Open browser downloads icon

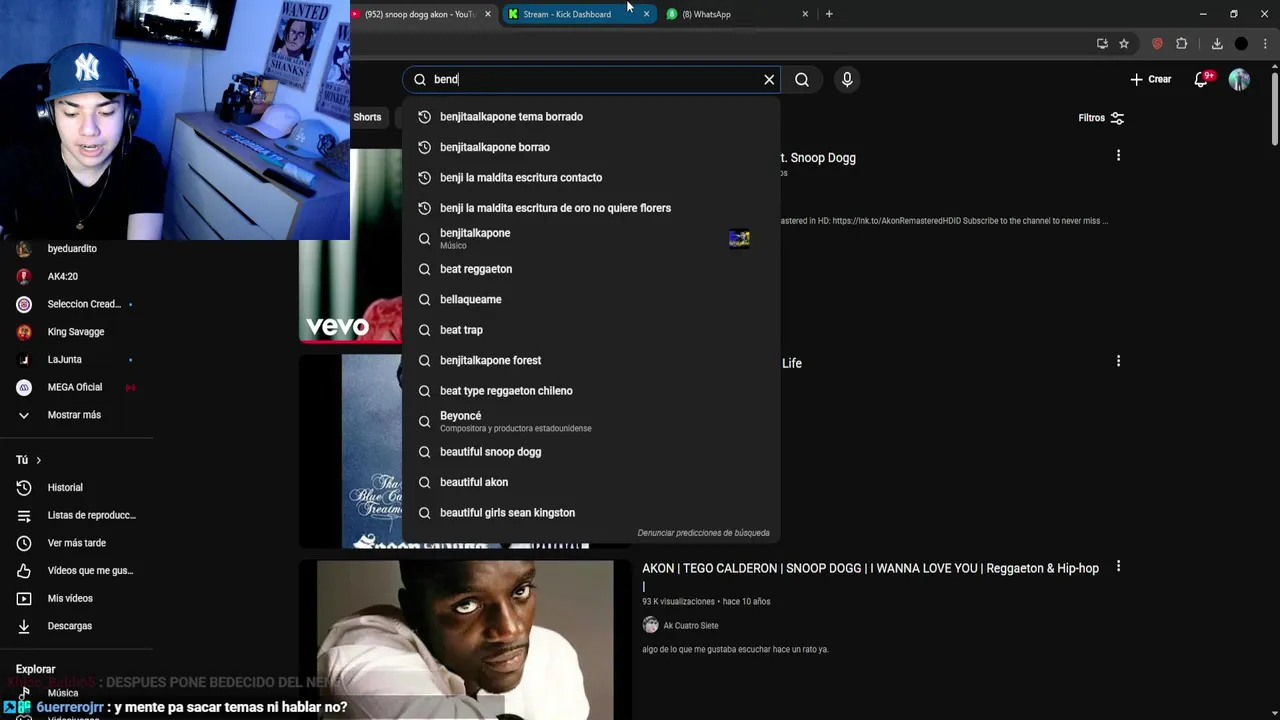(x=1217, y=44)
